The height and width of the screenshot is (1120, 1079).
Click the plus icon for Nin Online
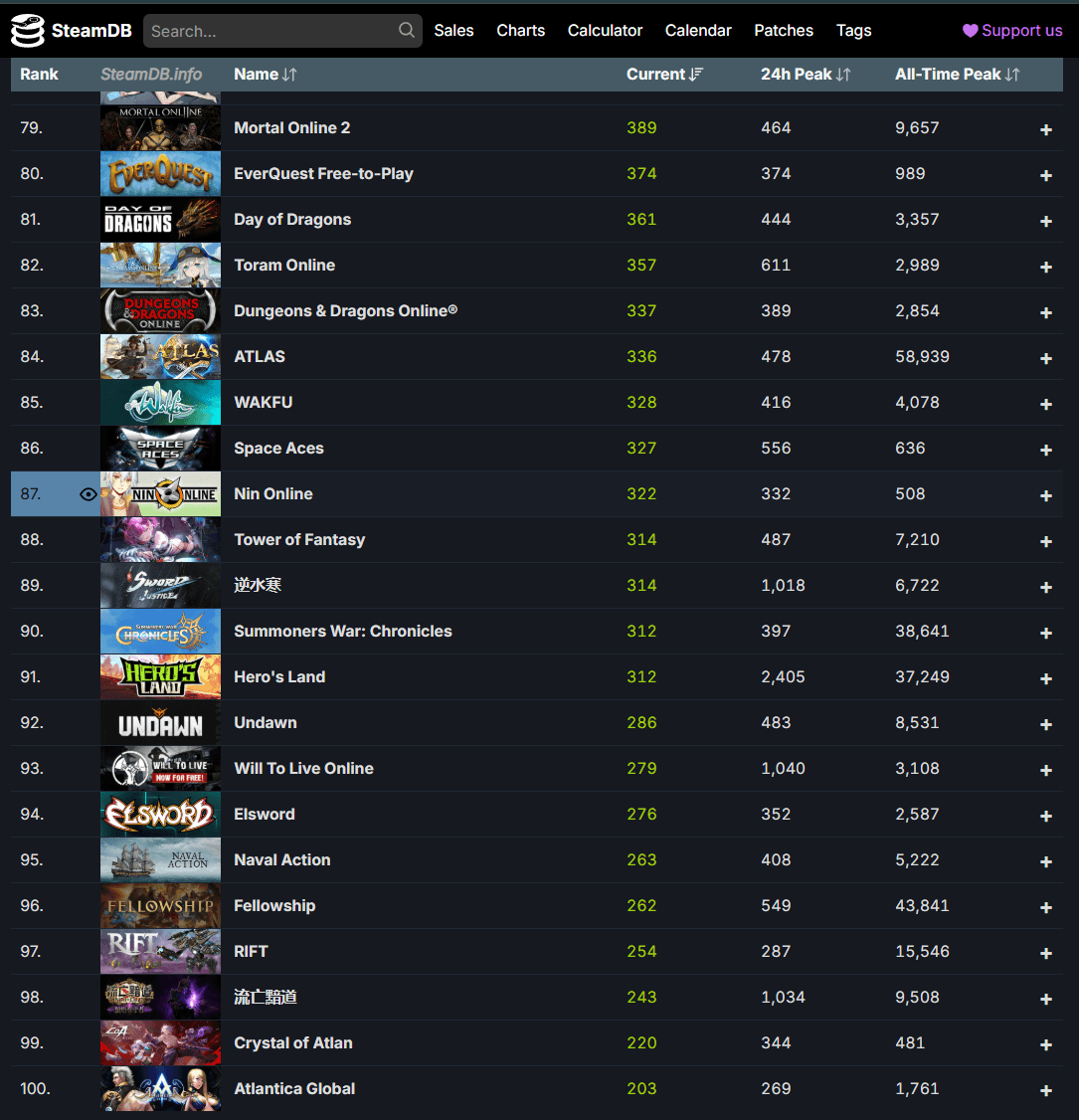[x=1045, y=495]
